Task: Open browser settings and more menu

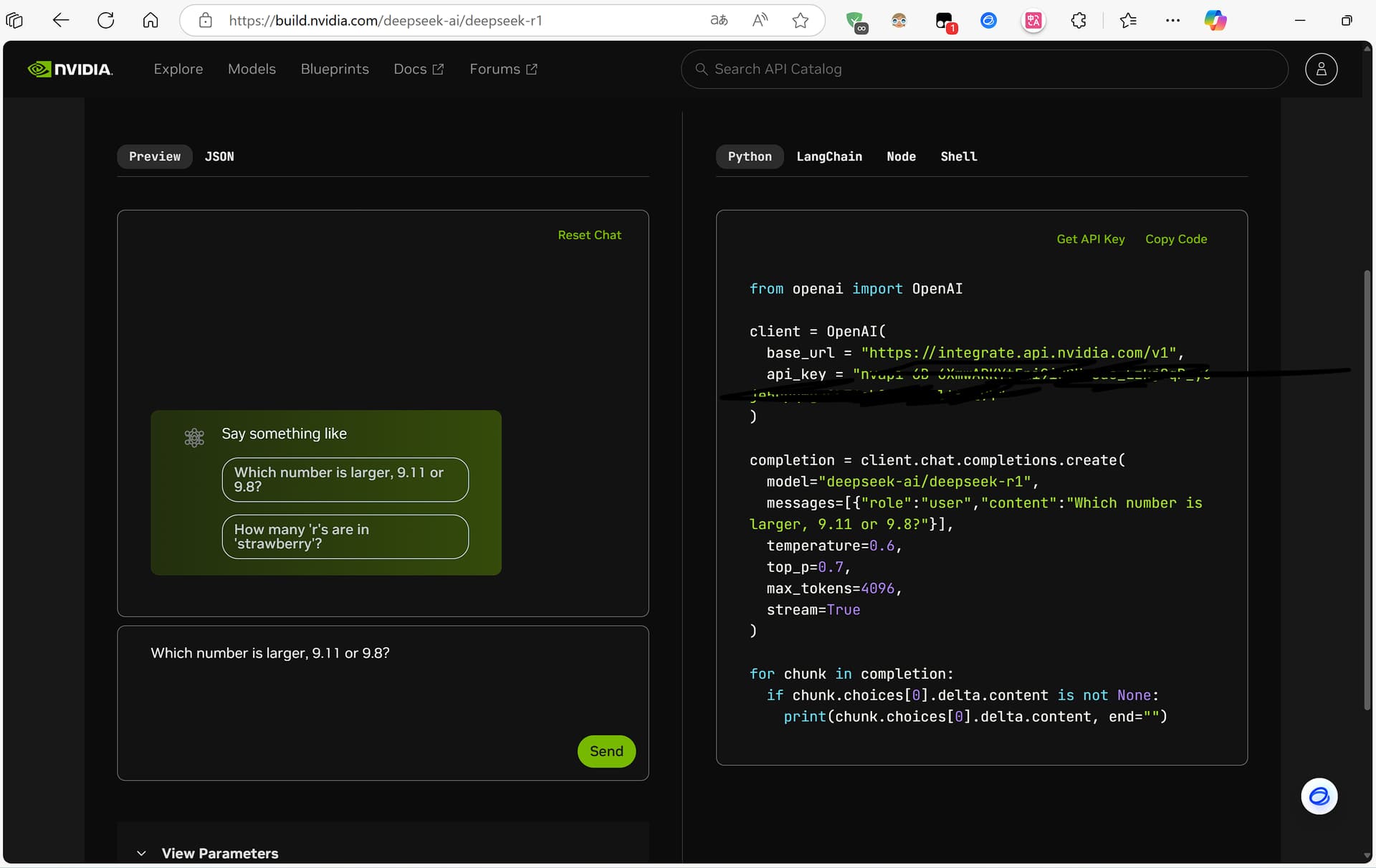Action: point(1172,21)
